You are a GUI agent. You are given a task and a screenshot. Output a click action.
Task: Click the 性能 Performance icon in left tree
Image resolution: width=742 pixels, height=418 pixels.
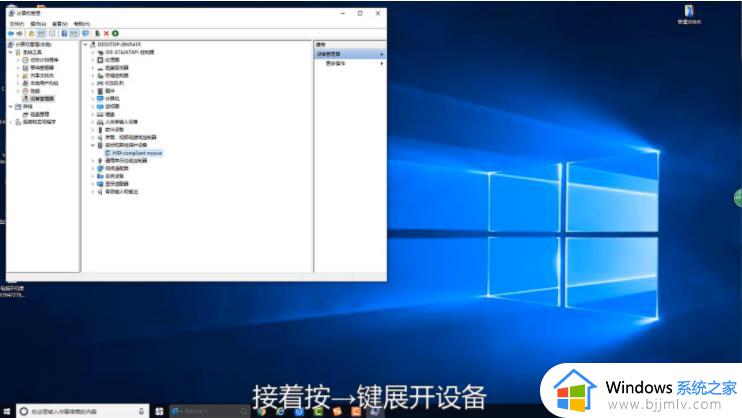[26, 91]
